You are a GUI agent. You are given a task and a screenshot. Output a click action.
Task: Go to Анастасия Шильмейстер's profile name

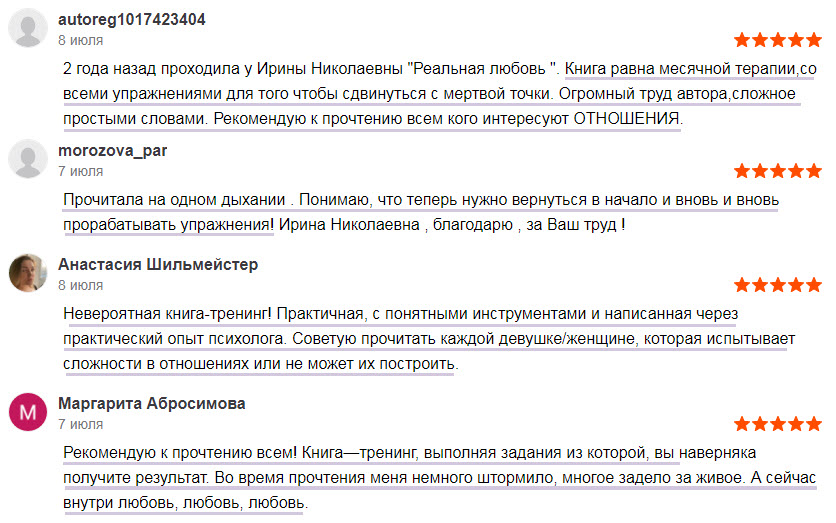(158, 265)
